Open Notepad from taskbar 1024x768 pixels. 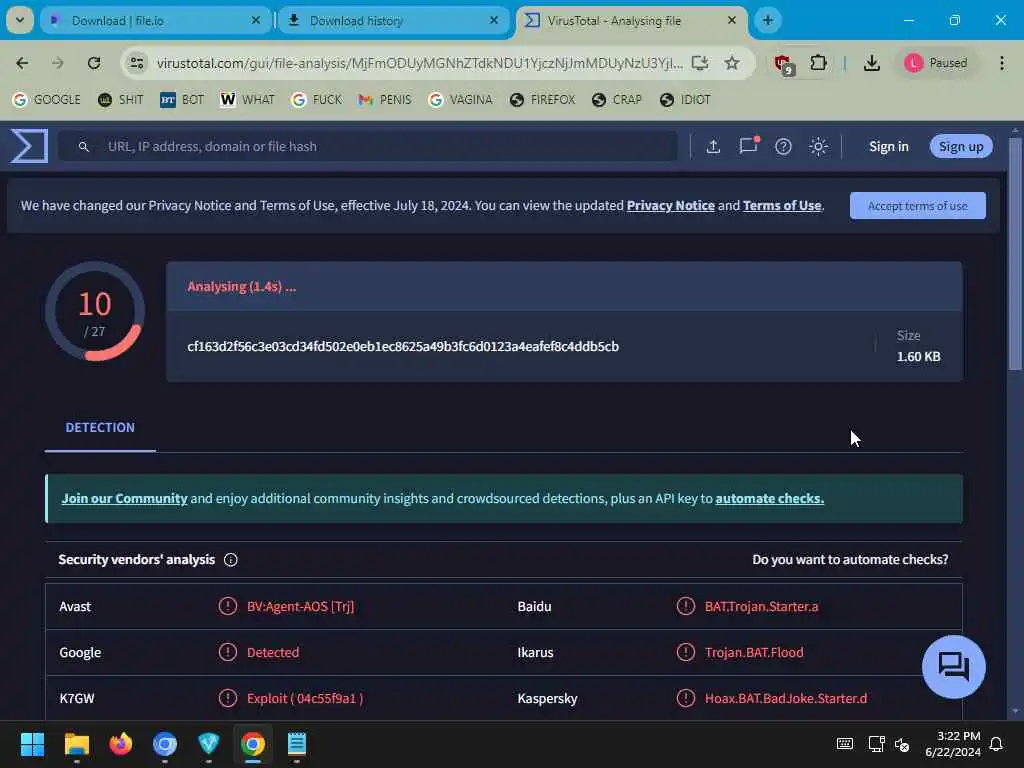(296, 744)
